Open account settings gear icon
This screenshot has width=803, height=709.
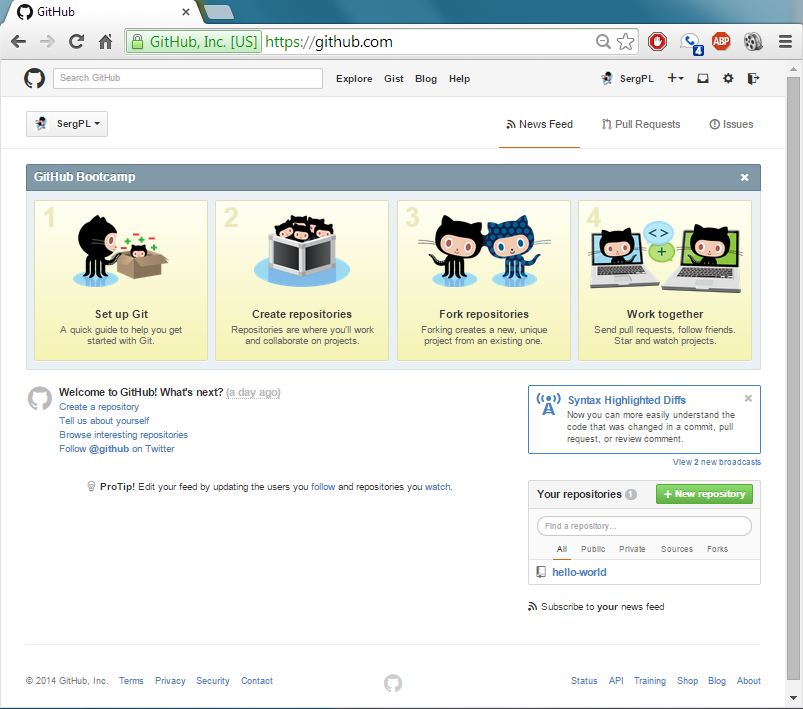(728, 78)
